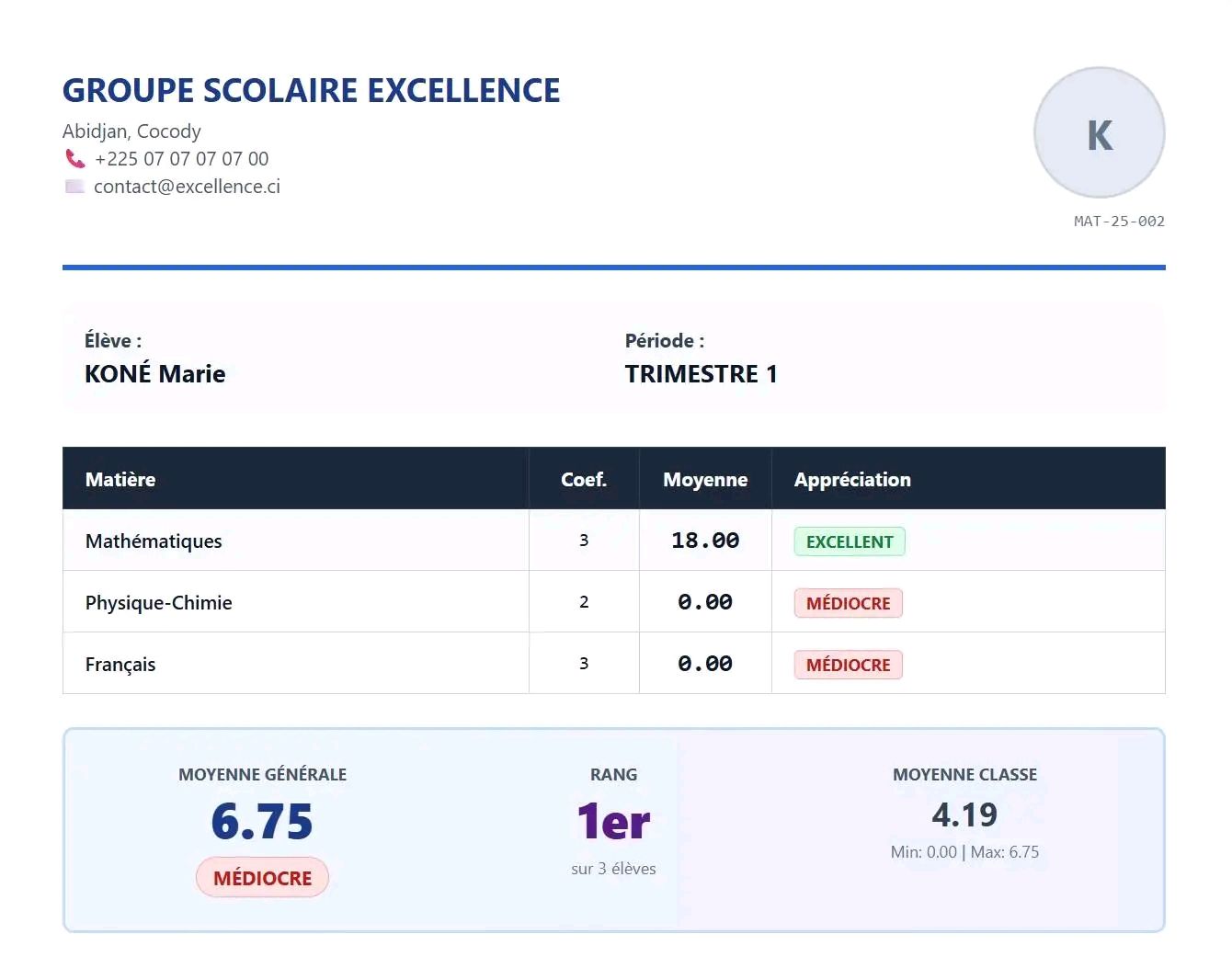Click the contact@excellence.ci email address
Image resolution: width=1232 pixels, height=968 pixels.
(187, 187)
